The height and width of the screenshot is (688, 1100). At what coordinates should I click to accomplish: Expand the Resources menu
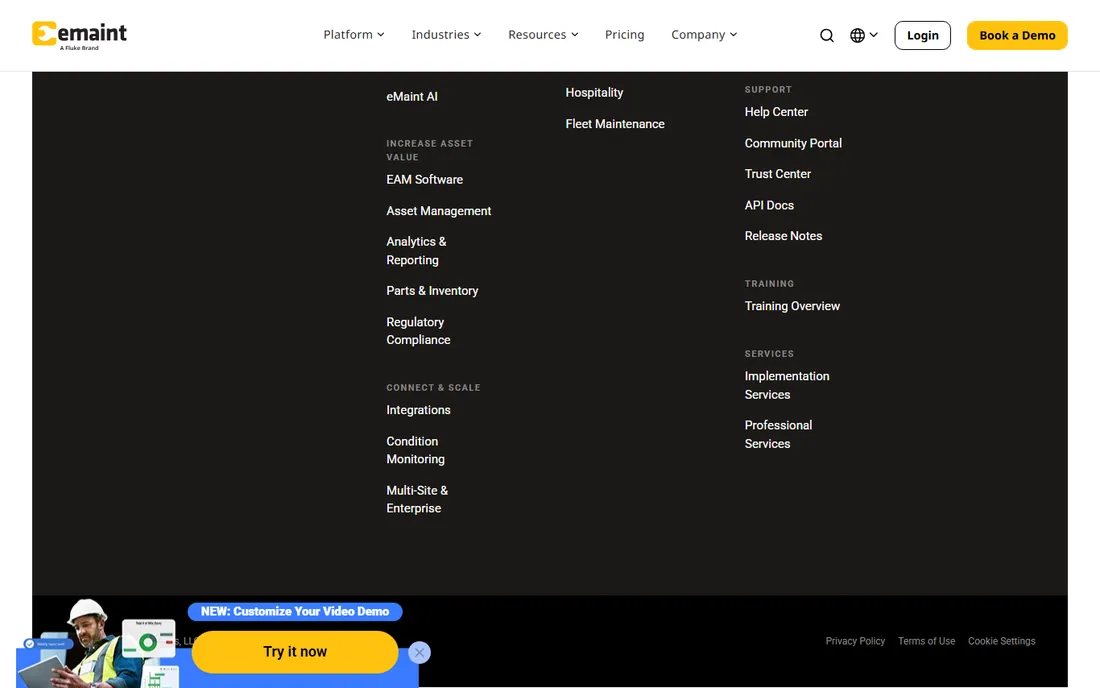(543, 34)
